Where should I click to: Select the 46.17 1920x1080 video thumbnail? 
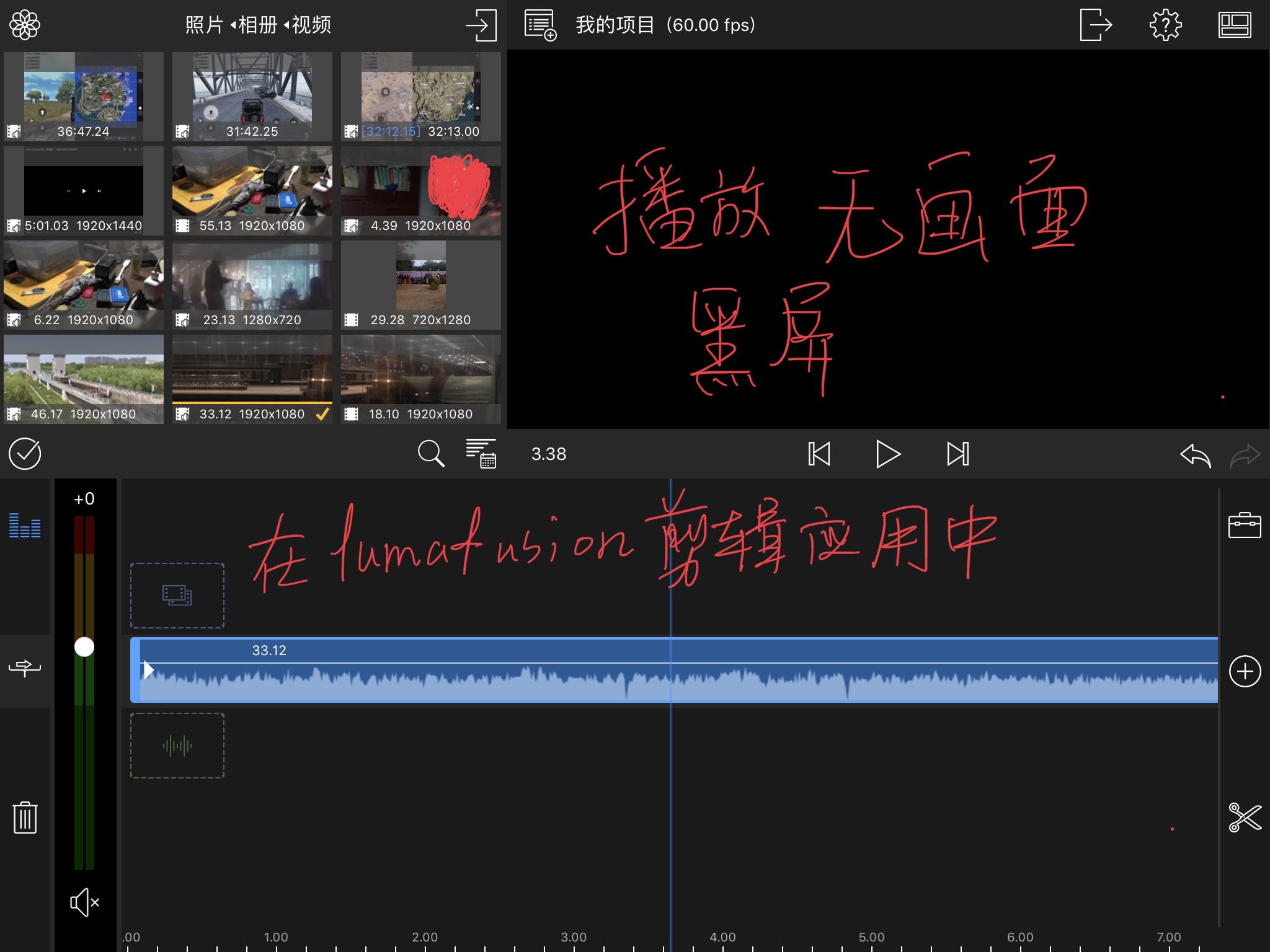84,379
